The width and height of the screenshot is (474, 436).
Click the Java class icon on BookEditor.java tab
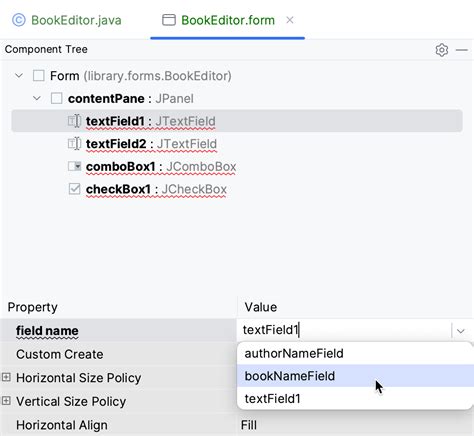pos(19,20)
